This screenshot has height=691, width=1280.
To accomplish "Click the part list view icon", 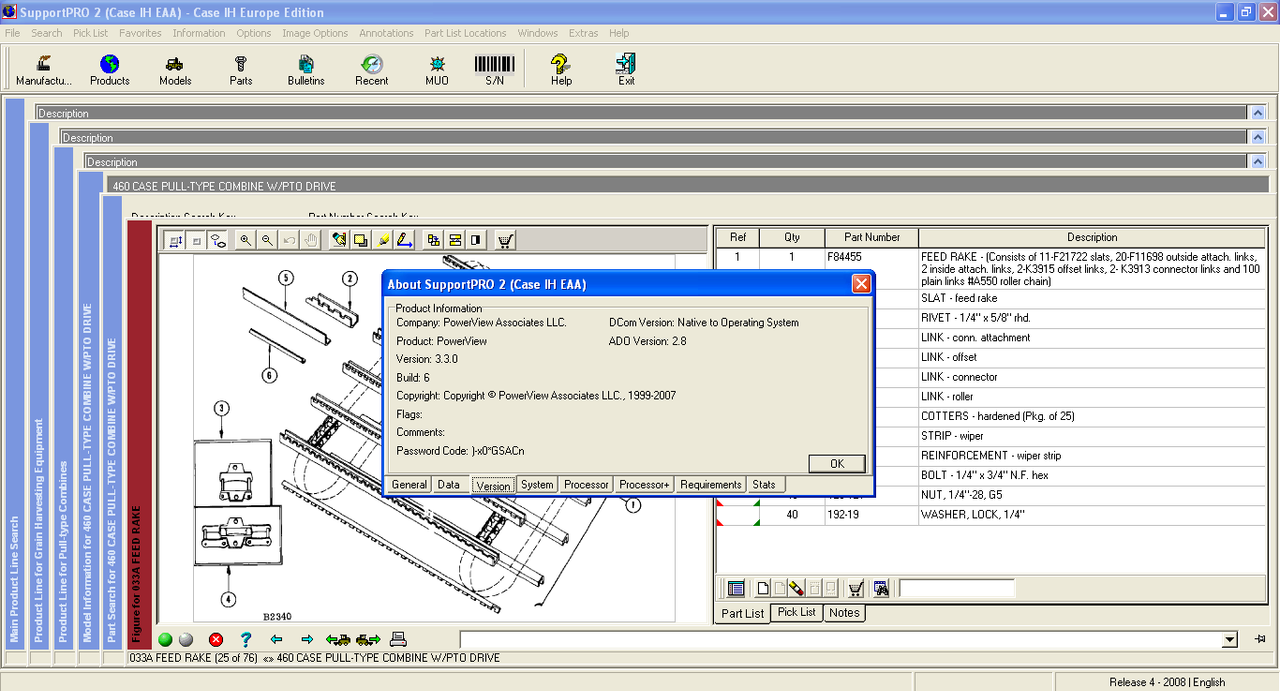I will [735, 588].
